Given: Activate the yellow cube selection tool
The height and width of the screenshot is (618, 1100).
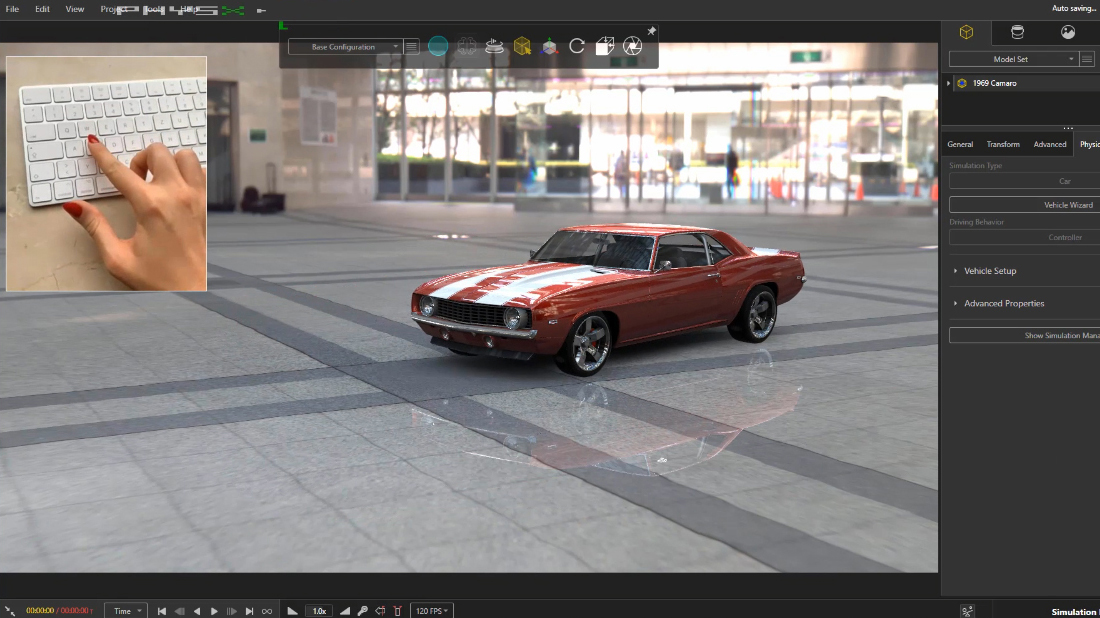Looking at the screenshot, I should 521,46.
